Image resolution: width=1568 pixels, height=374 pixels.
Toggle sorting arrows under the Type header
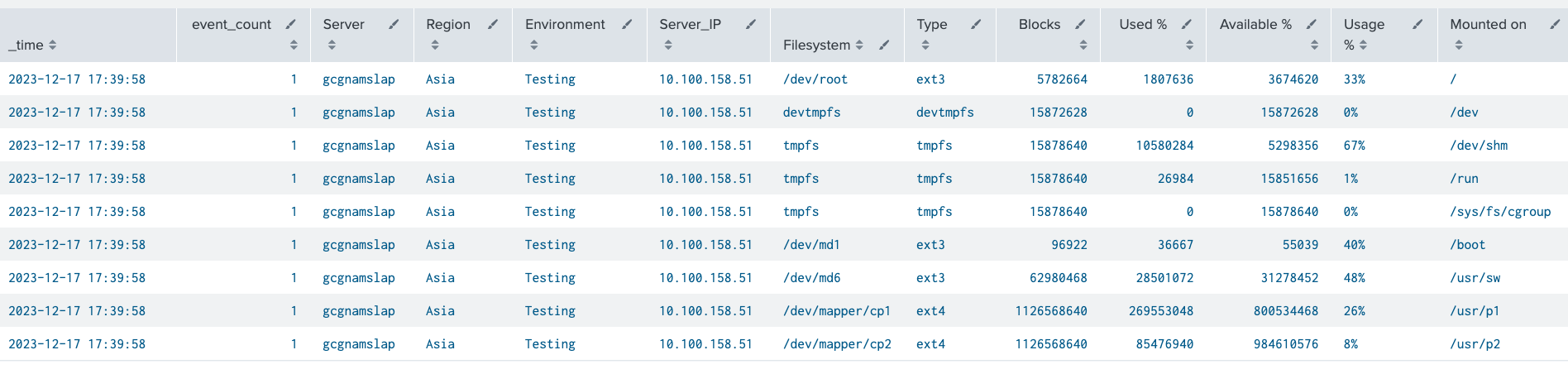(925, 45)
